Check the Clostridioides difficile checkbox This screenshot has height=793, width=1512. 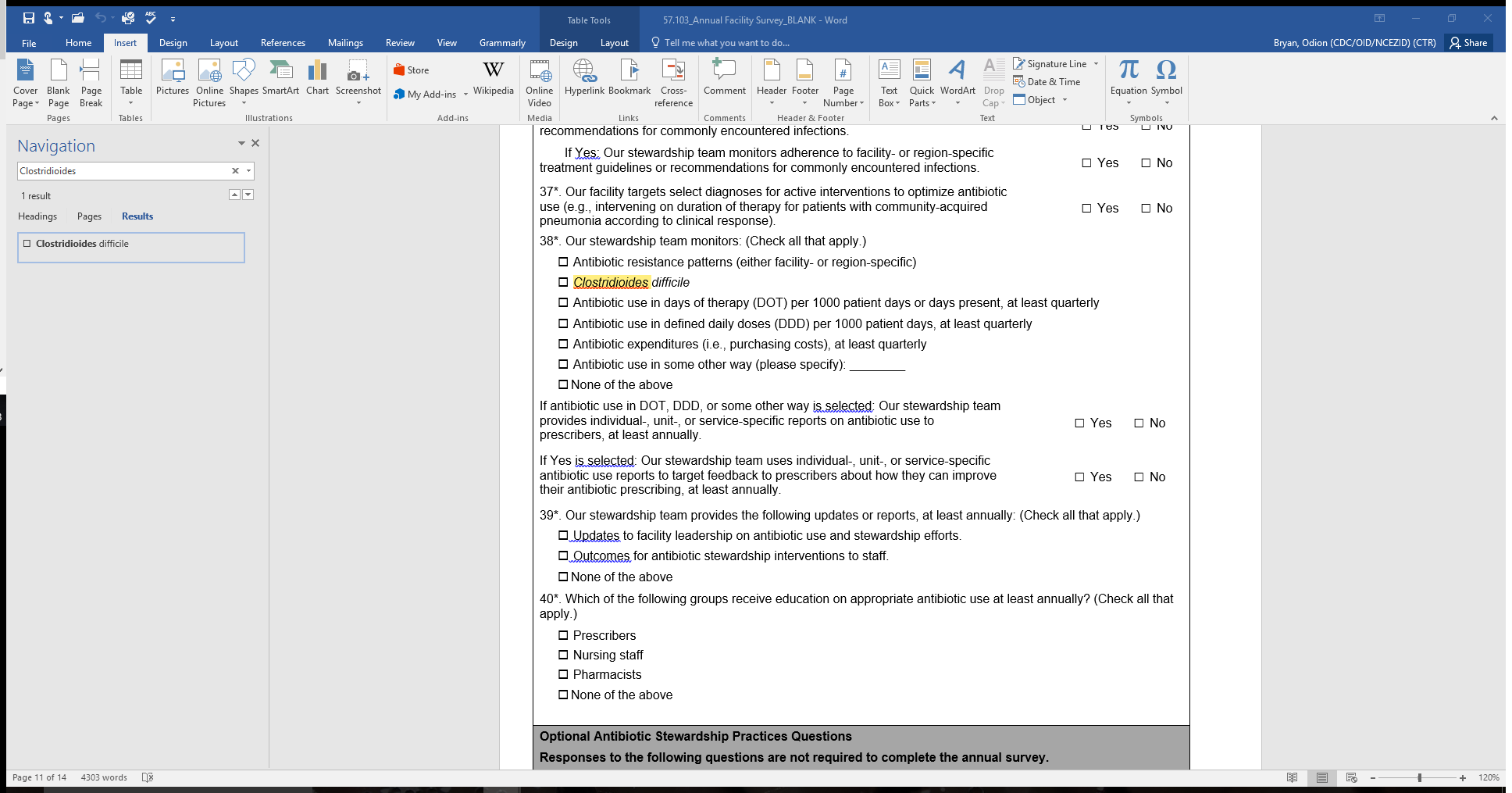(x=563, y=282)
